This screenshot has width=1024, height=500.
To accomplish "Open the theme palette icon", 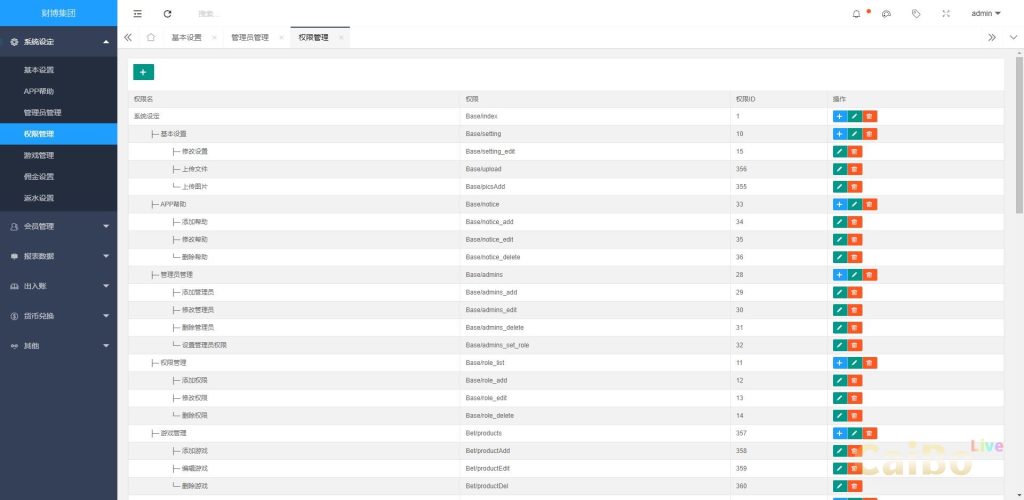I will (x=886, y=14).
